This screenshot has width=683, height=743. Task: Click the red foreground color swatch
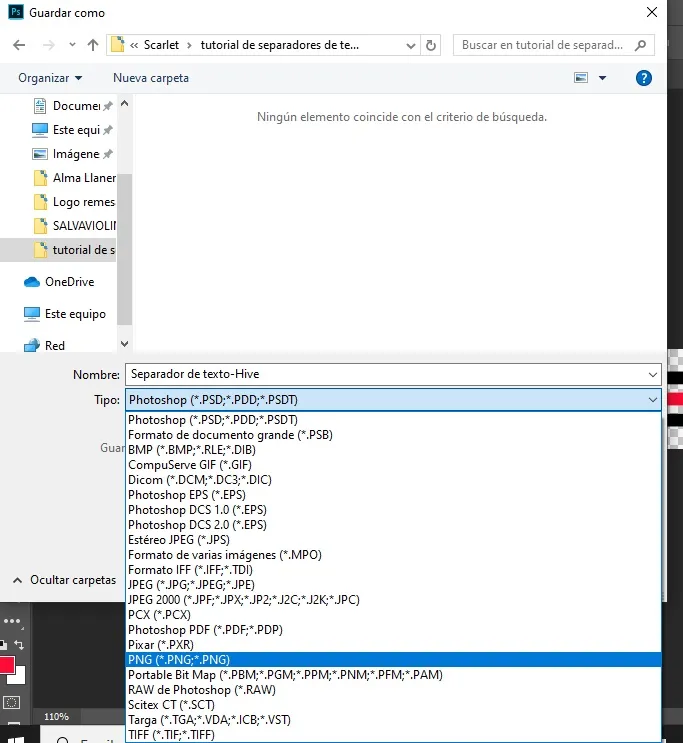pyautogui.click(x=6, y=664)
